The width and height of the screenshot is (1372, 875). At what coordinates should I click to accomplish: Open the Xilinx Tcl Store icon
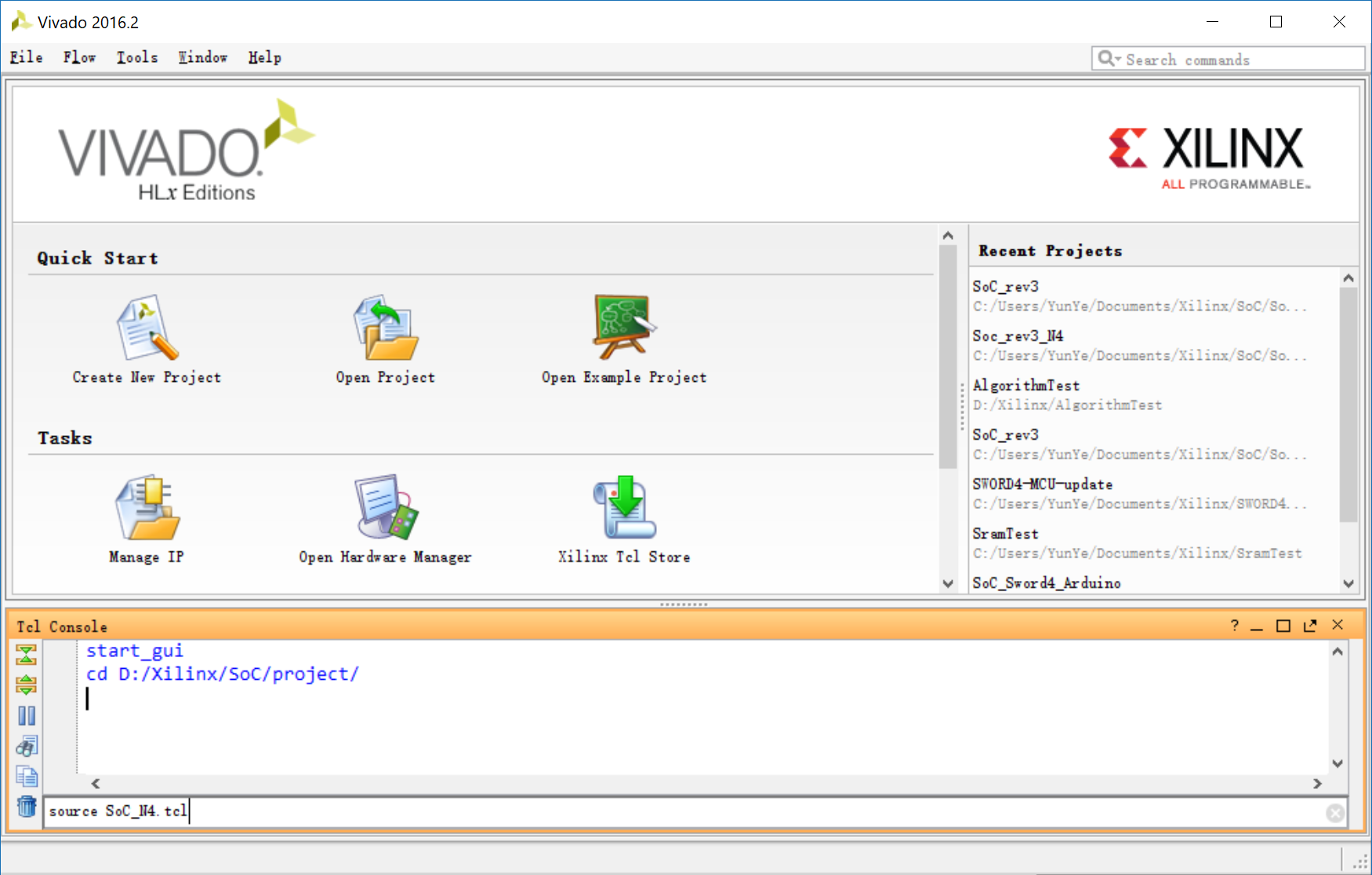(625, 507)
